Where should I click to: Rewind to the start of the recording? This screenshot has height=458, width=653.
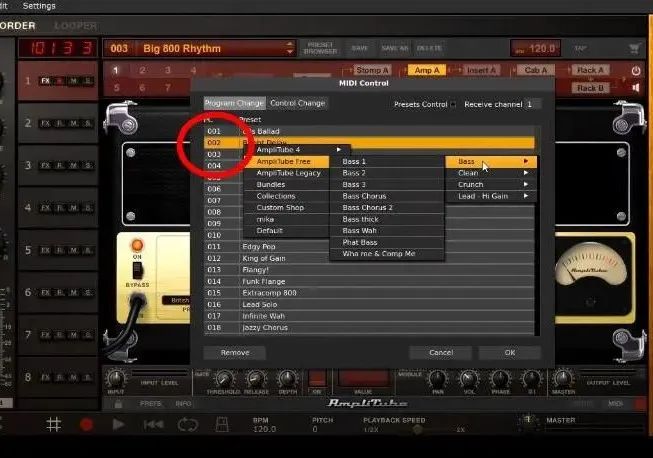153,425
